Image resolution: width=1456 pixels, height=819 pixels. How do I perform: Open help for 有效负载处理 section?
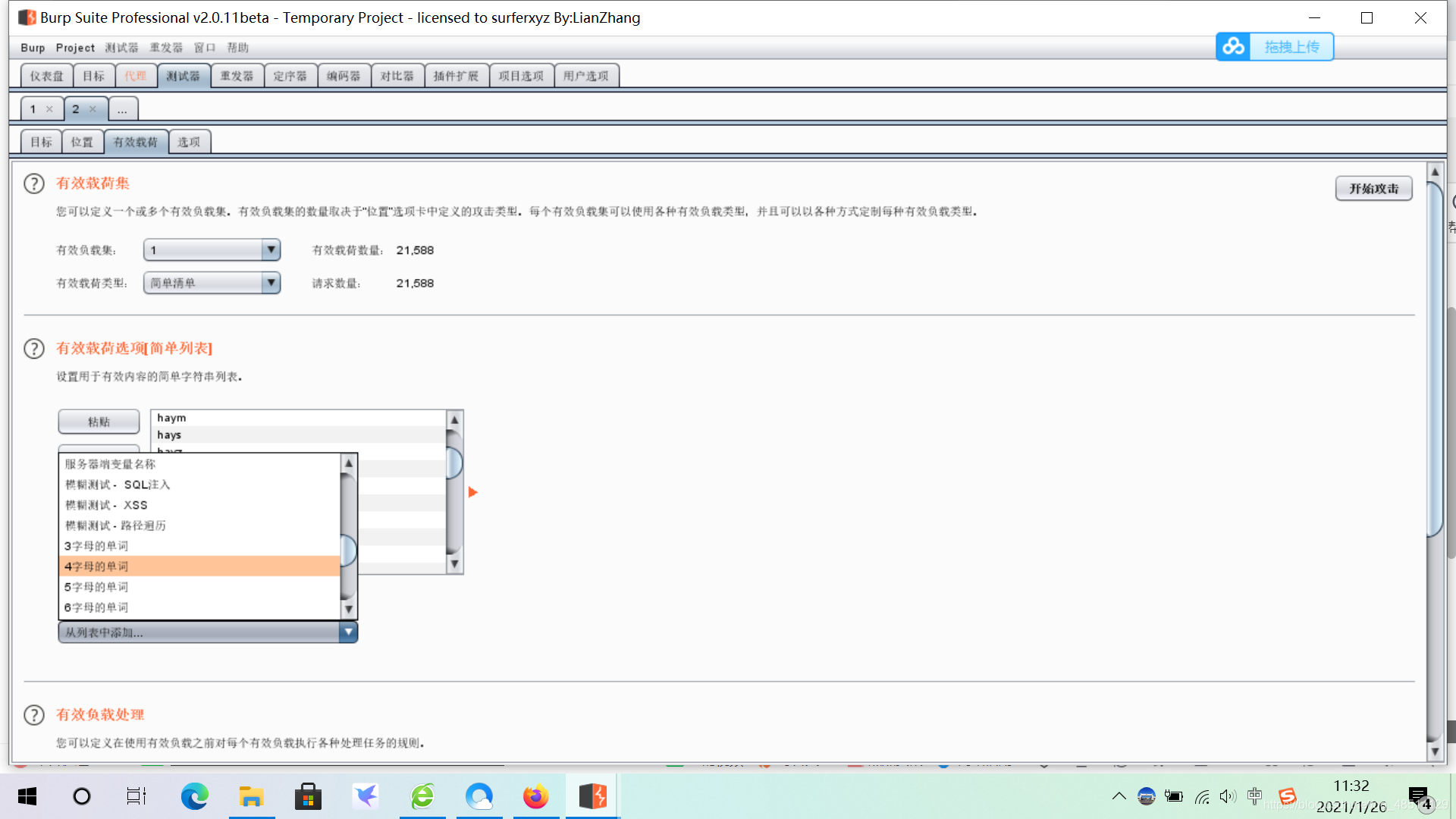click(x=34, y=714)
